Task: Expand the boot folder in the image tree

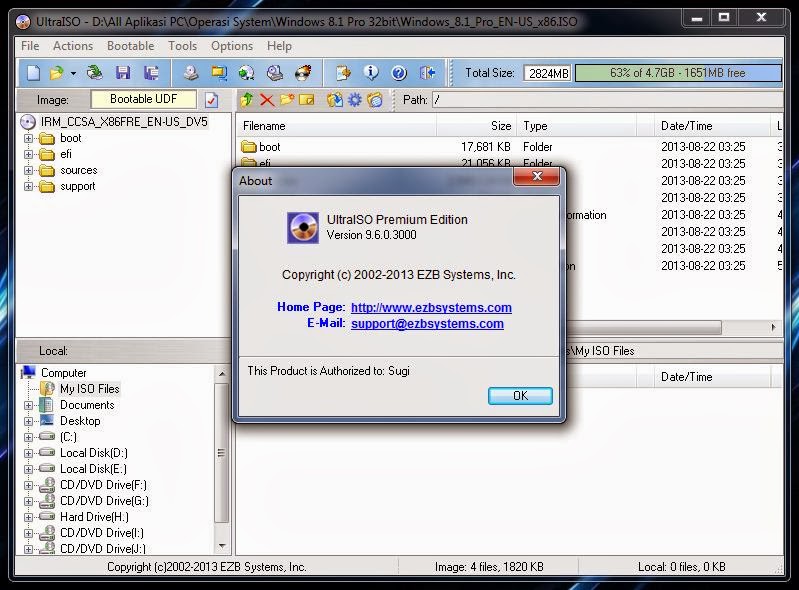Action: click(x=29, y=138)
